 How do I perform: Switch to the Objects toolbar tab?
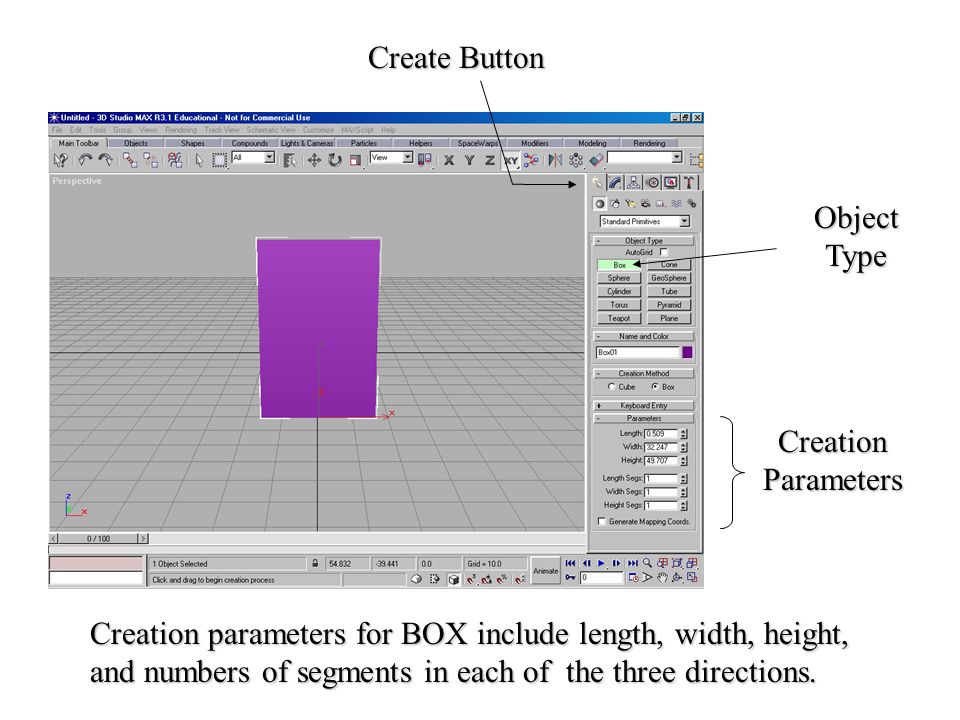click(135, 143)
